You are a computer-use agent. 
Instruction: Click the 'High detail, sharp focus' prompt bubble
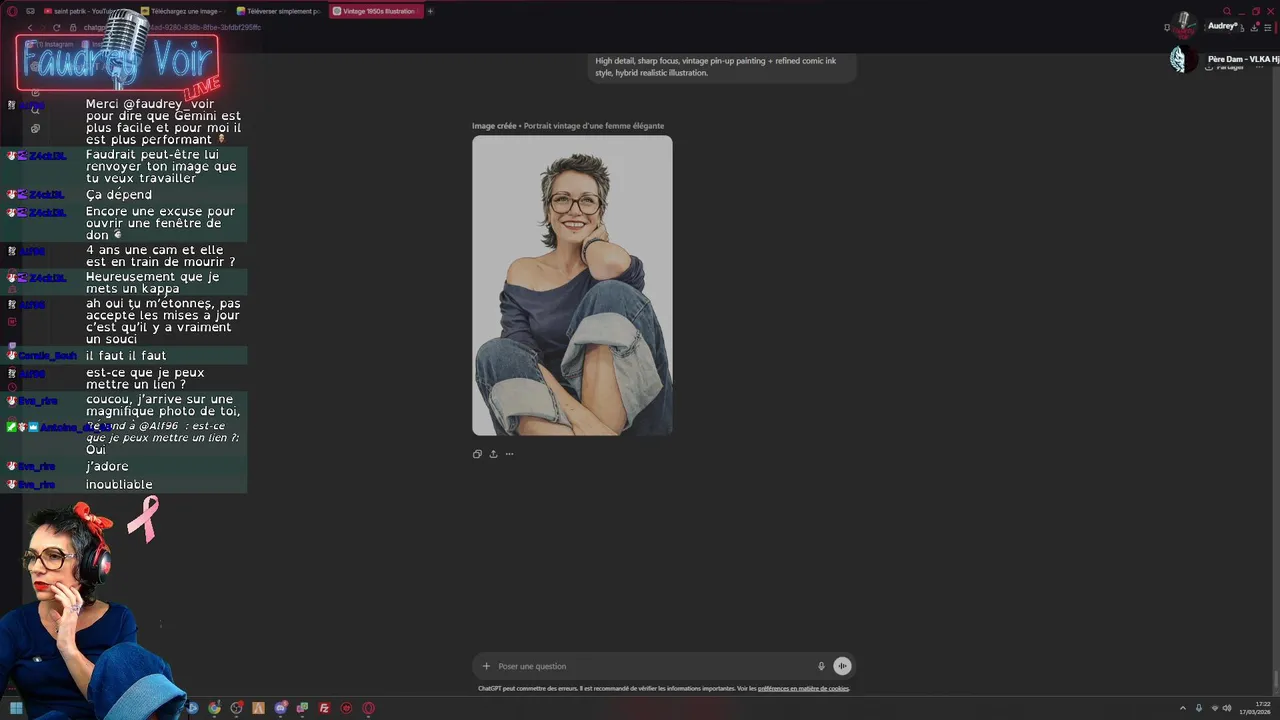click(721, 67)
